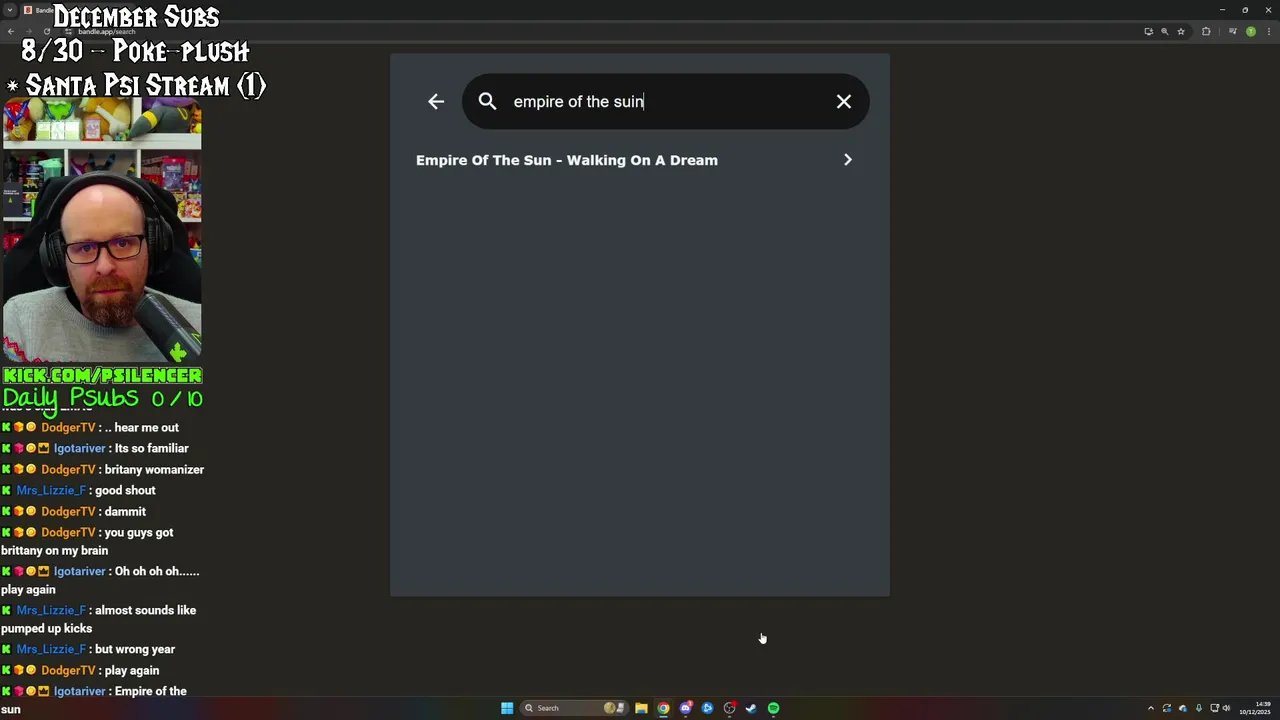This screenshot has height=720, width=1280.
Task: Click the KICK.COM/PSILENCER banner text
Action: click(102, 375)
